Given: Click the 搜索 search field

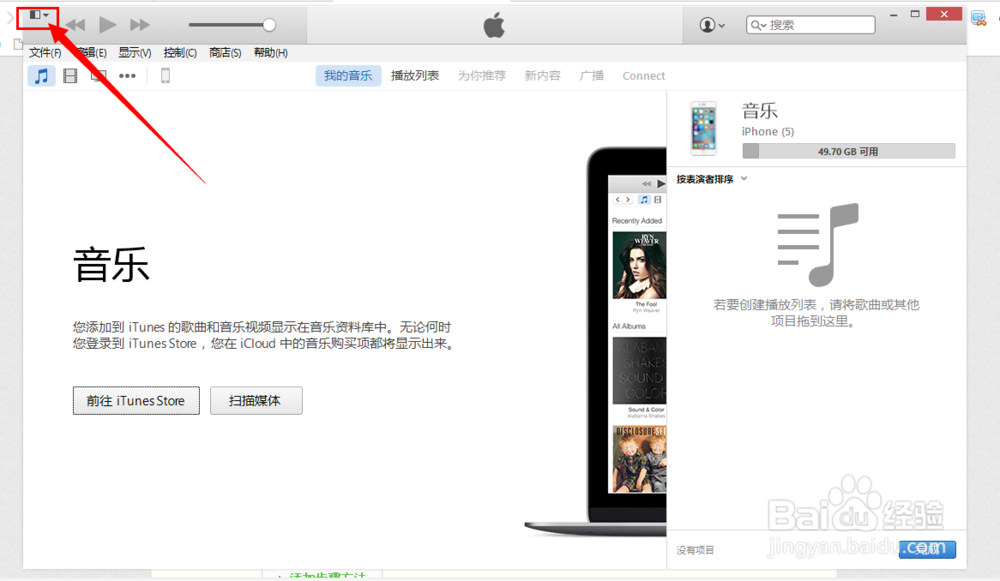Looking at the screenshot, I should (x=811, y=25).
